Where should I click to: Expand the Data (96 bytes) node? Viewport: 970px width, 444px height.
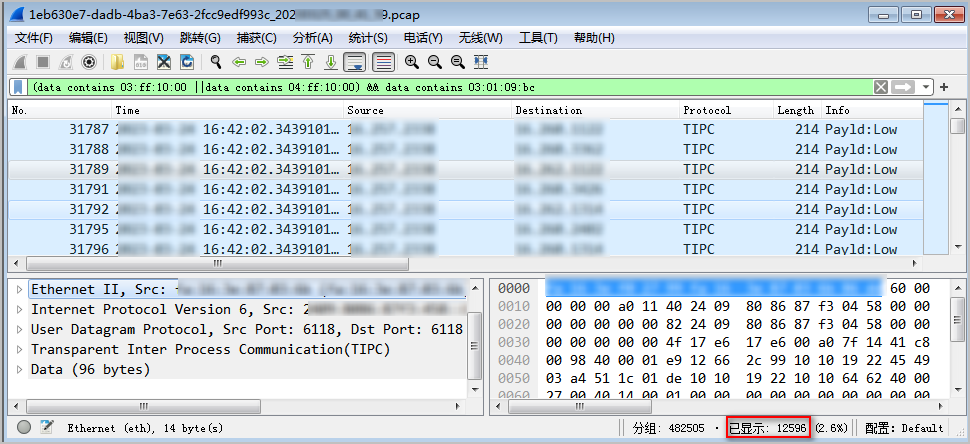coord(19,369)
